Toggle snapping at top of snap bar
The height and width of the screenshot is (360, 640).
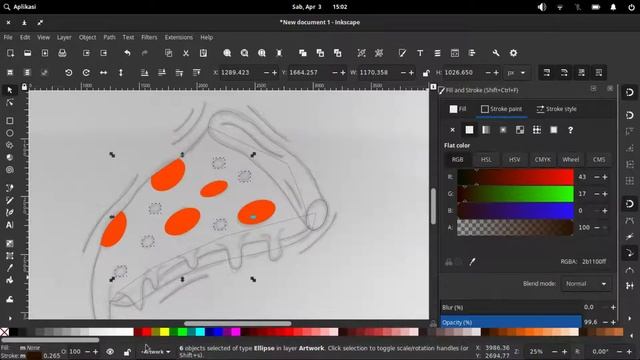[630, 92]
